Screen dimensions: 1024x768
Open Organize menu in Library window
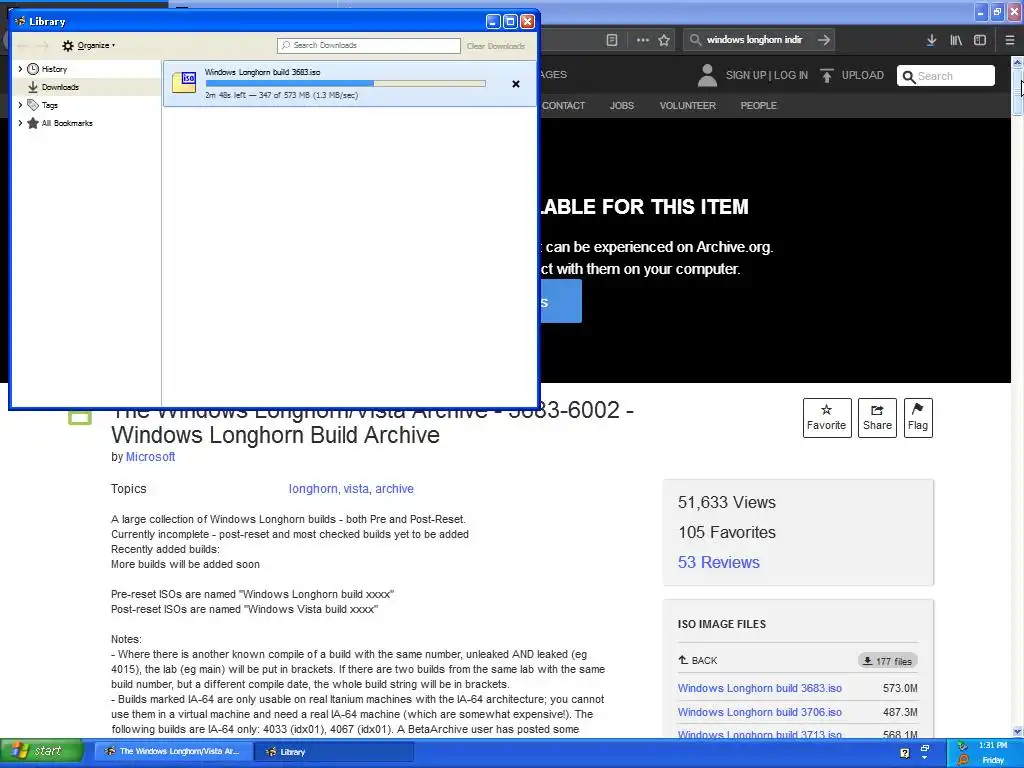click(x=88, y=45)
